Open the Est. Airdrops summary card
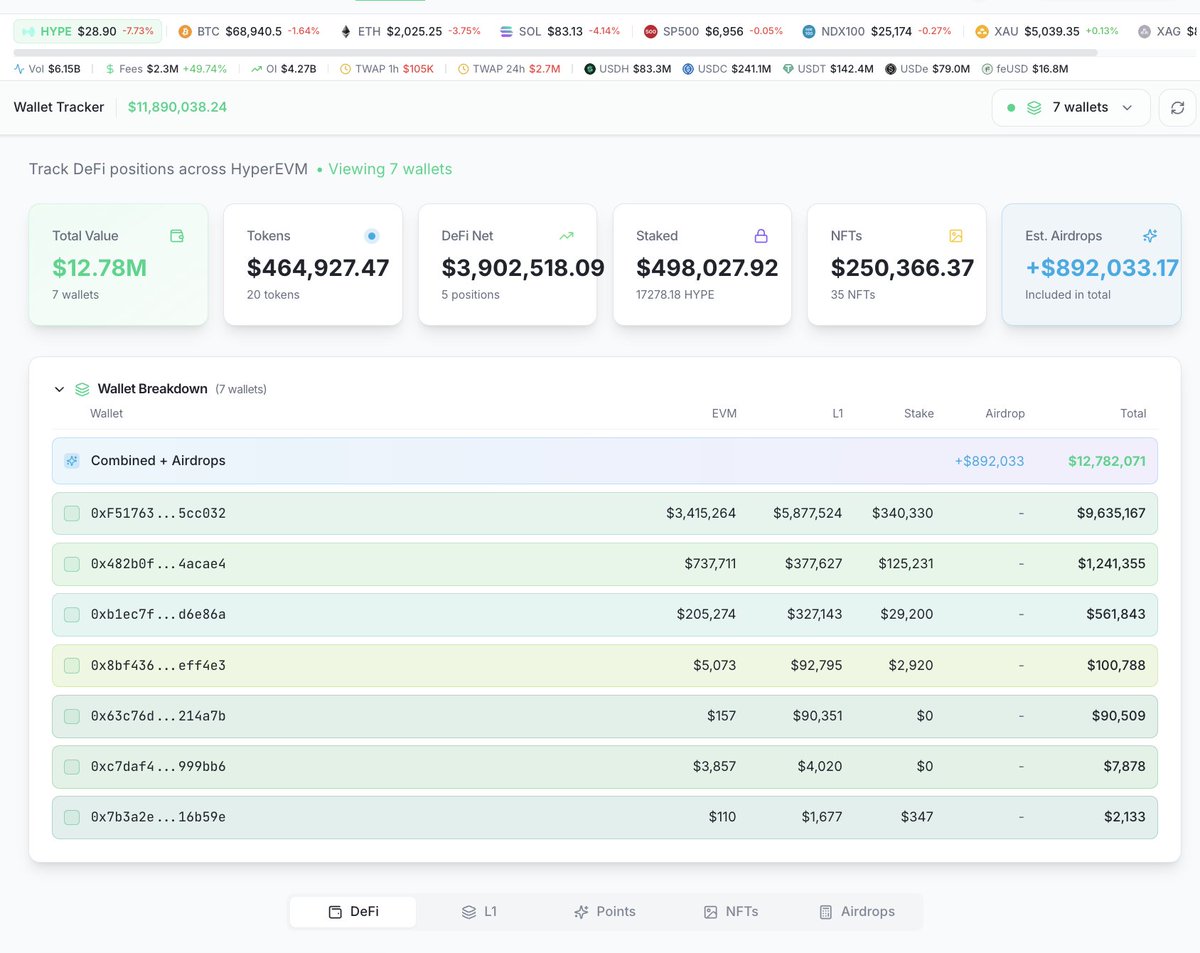 coord(1091,265)
